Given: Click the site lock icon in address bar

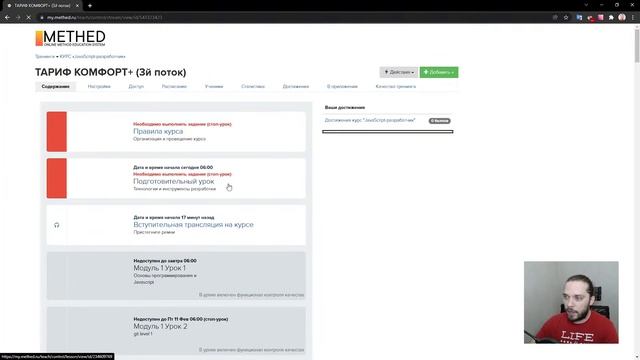Looking at the screenshot, I should coord(42,18).
